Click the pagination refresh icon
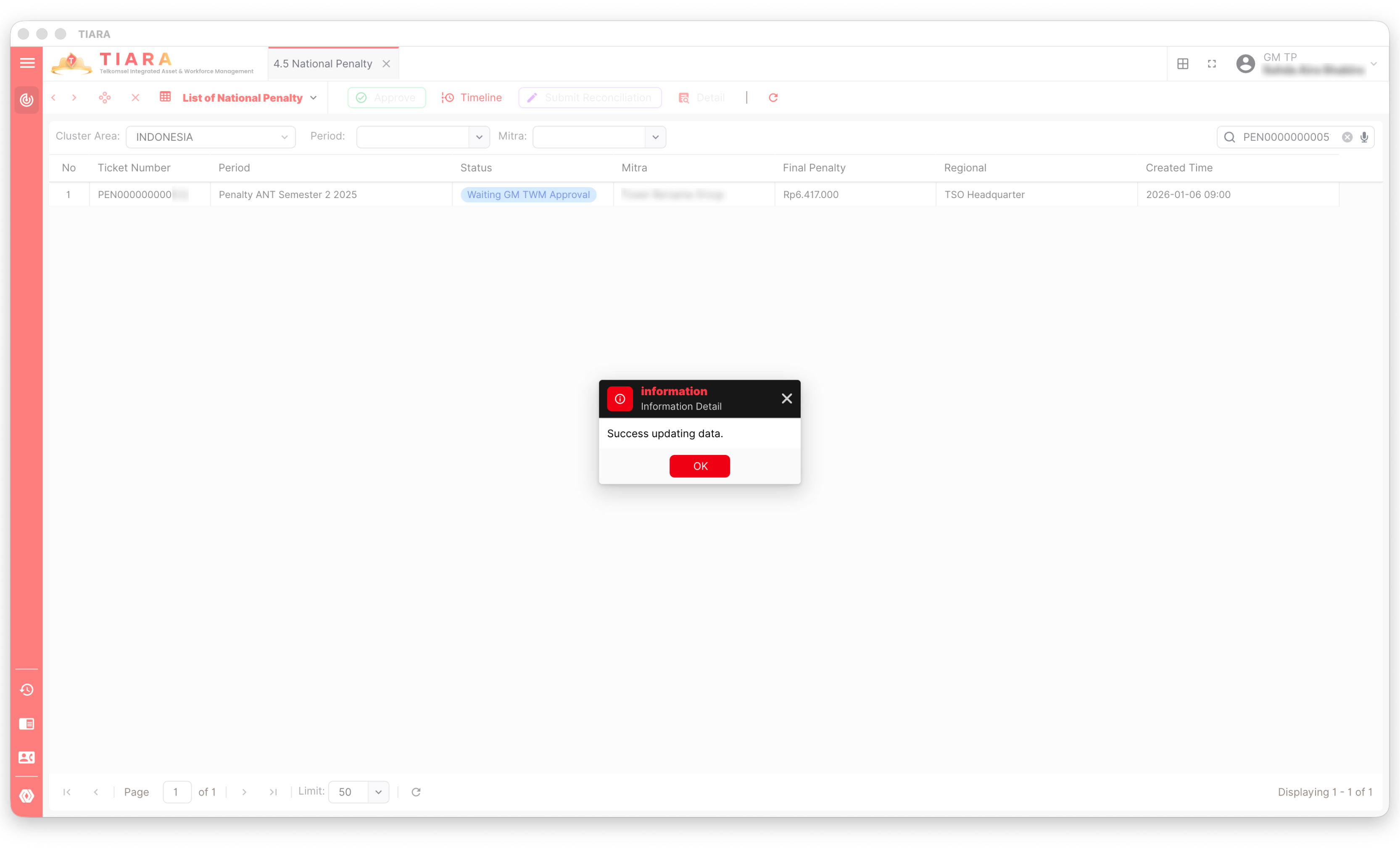 tap(416, 792)
